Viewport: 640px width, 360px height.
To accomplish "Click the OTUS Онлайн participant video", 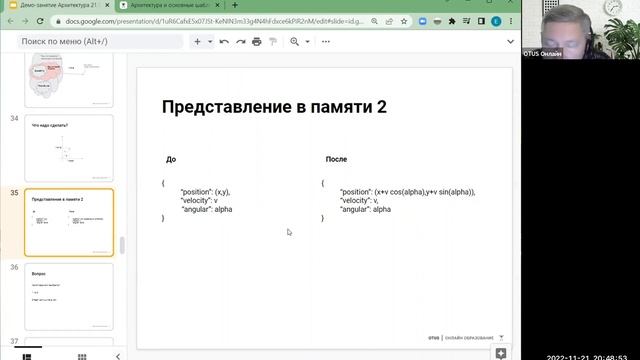I will [x=580, y=29].
